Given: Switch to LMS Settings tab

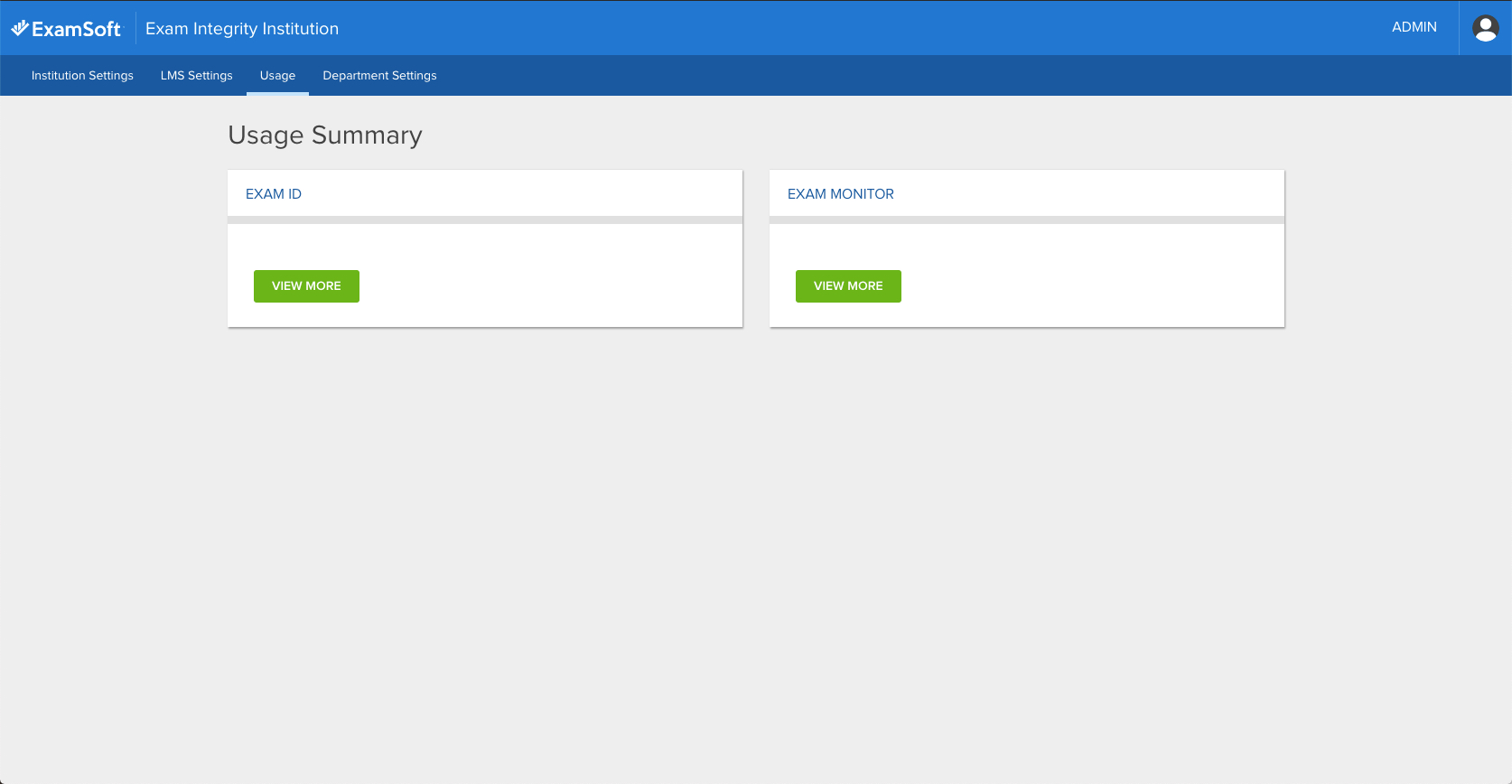Looking at the screenshot, I should pyautogui.click(x=197, y=76).
